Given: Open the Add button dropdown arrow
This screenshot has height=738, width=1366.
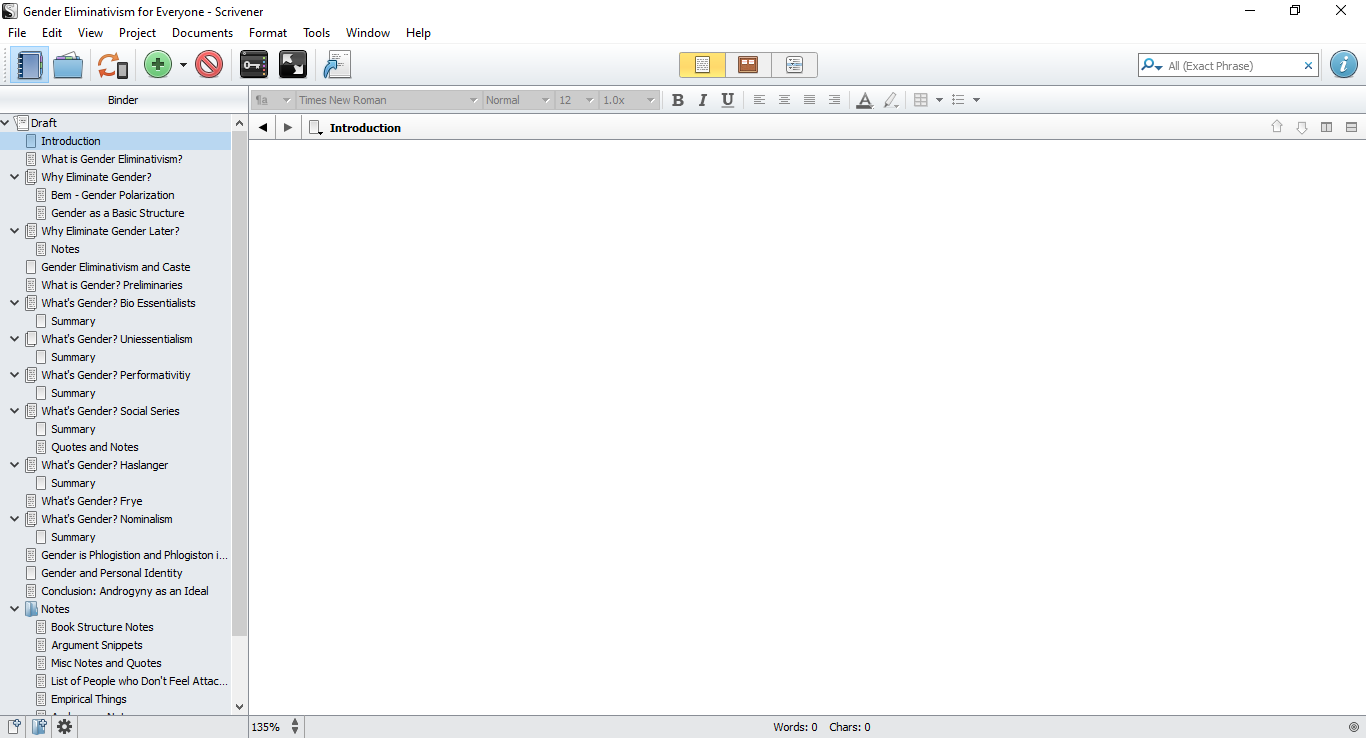Looking at the screenshot, I should point(183,66).
